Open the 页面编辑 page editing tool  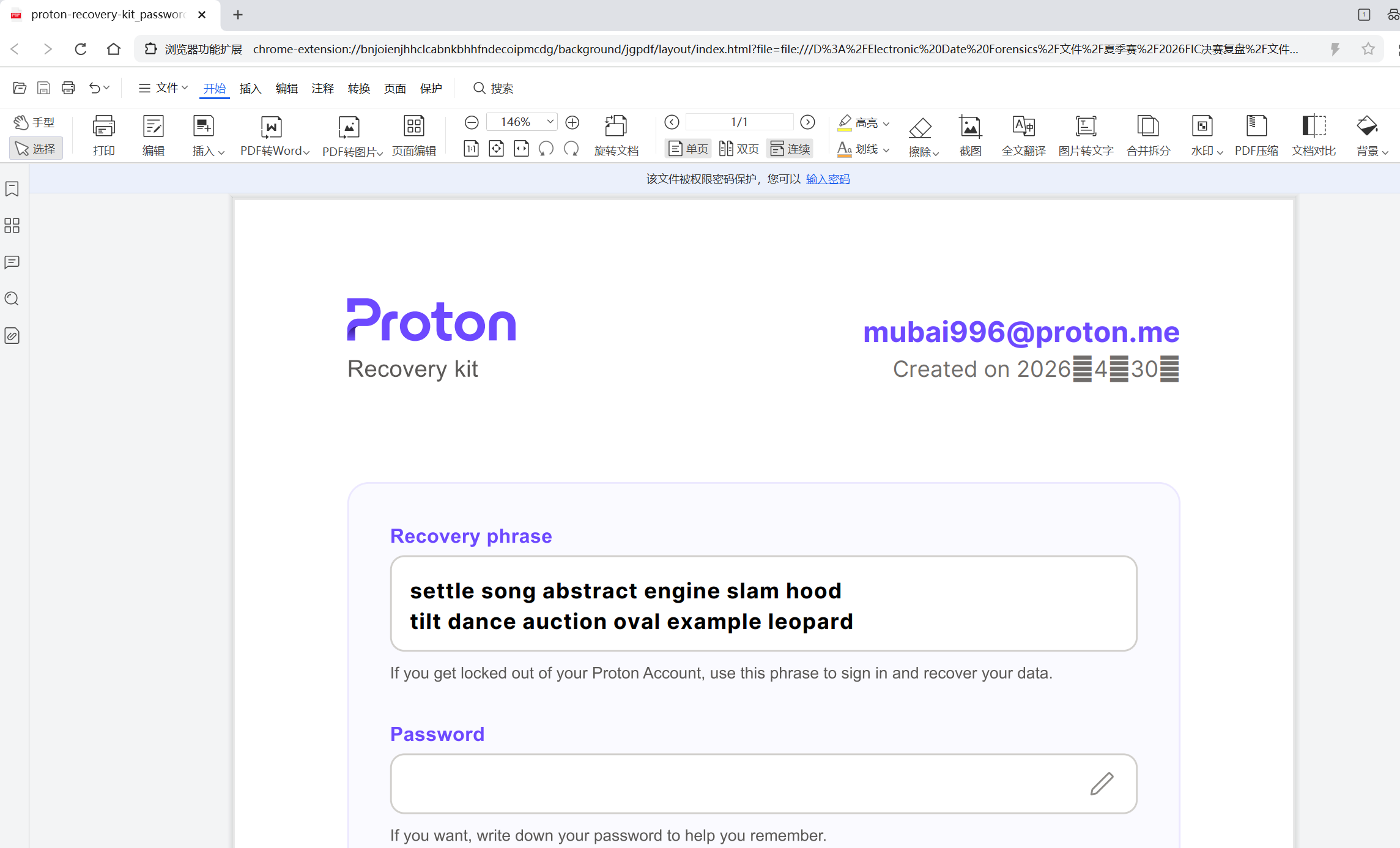tap(414, 136)
